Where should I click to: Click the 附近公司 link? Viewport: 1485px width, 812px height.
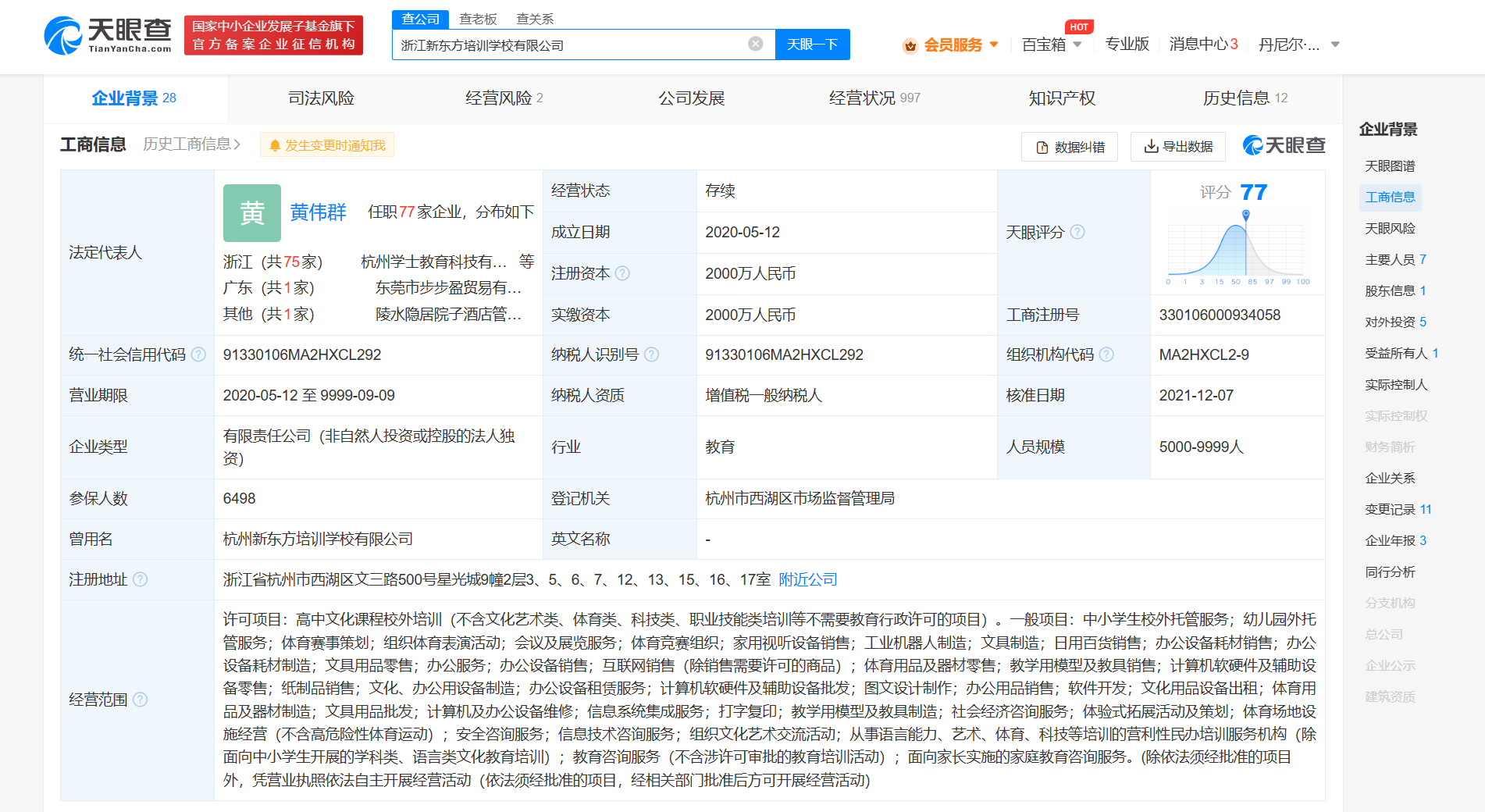click(x=808, y=579)
